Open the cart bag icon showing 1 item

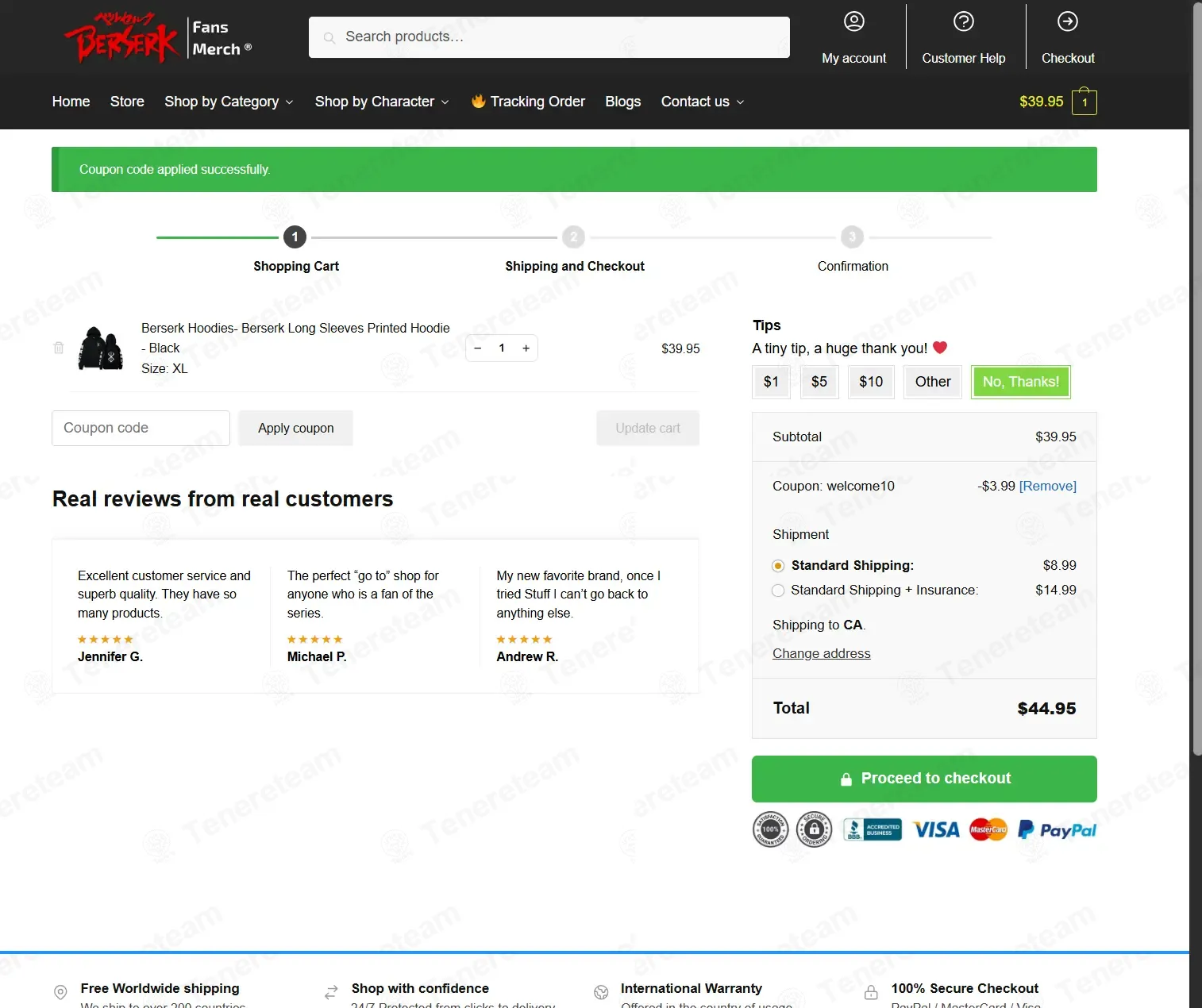point(1084,102)
